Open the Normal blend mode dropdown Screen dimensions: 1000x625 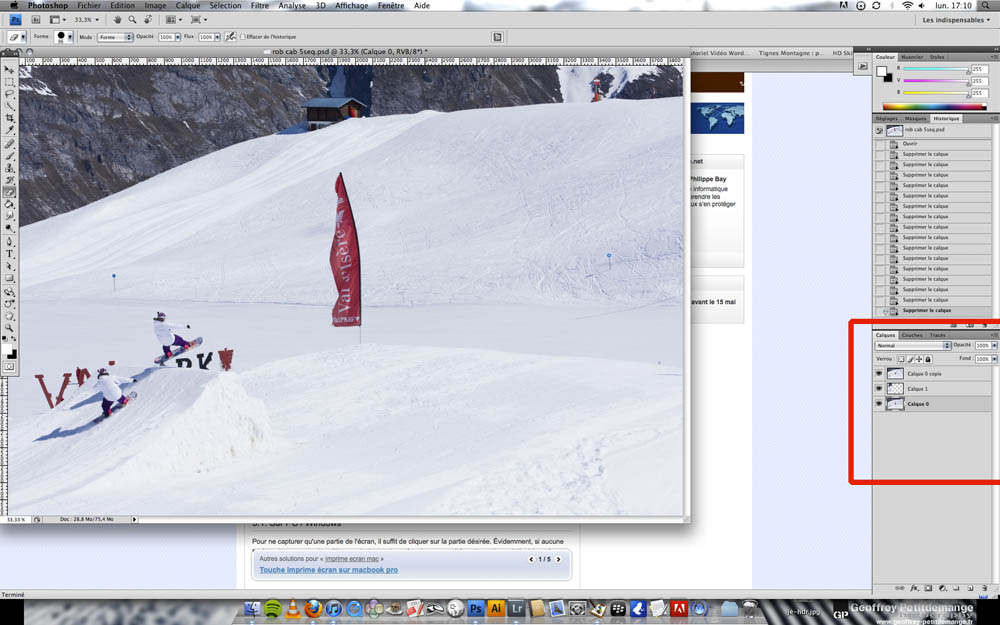coord(913,346)
